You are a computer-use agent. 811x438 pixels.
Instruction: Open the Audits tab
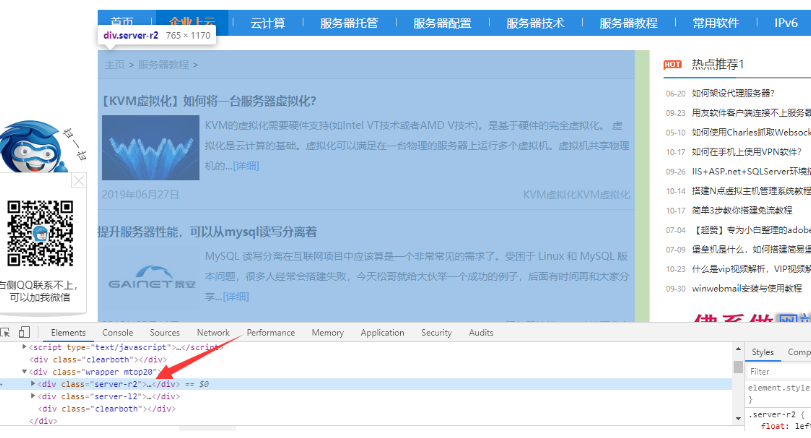click(481, 333)
